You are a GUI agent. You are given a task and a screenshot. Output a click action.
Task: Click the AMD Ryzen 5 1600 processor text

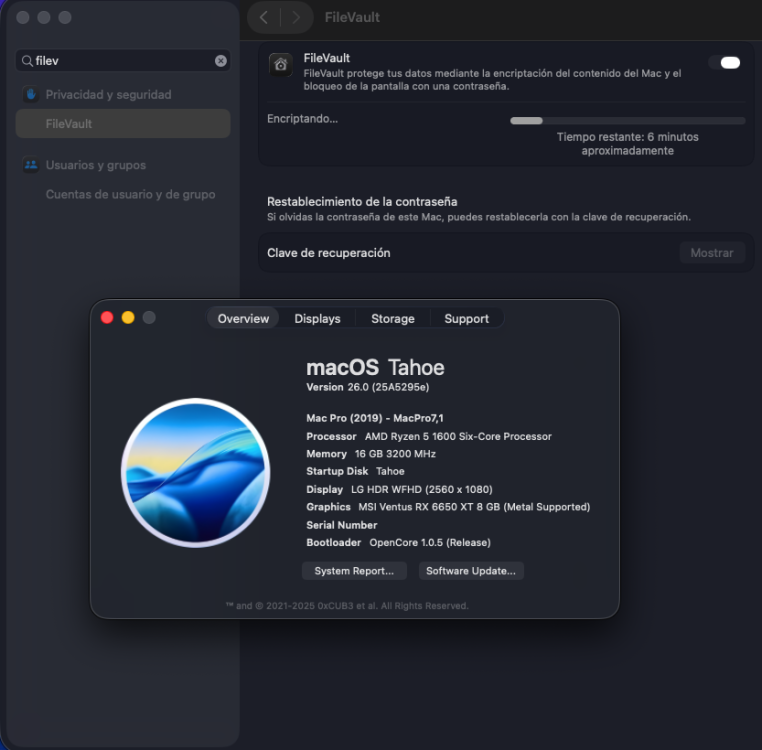click(458, 436)
